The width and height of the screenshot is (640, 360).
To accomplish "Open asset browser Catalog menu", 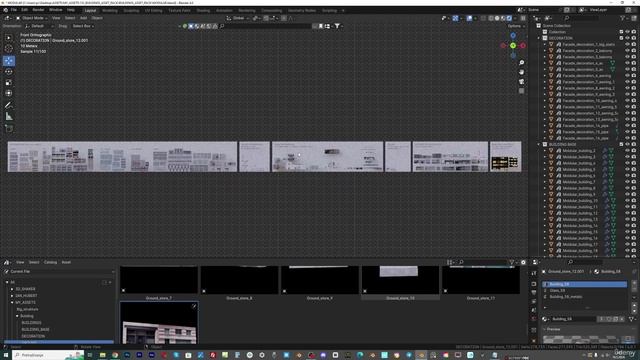I will [50, 262].
